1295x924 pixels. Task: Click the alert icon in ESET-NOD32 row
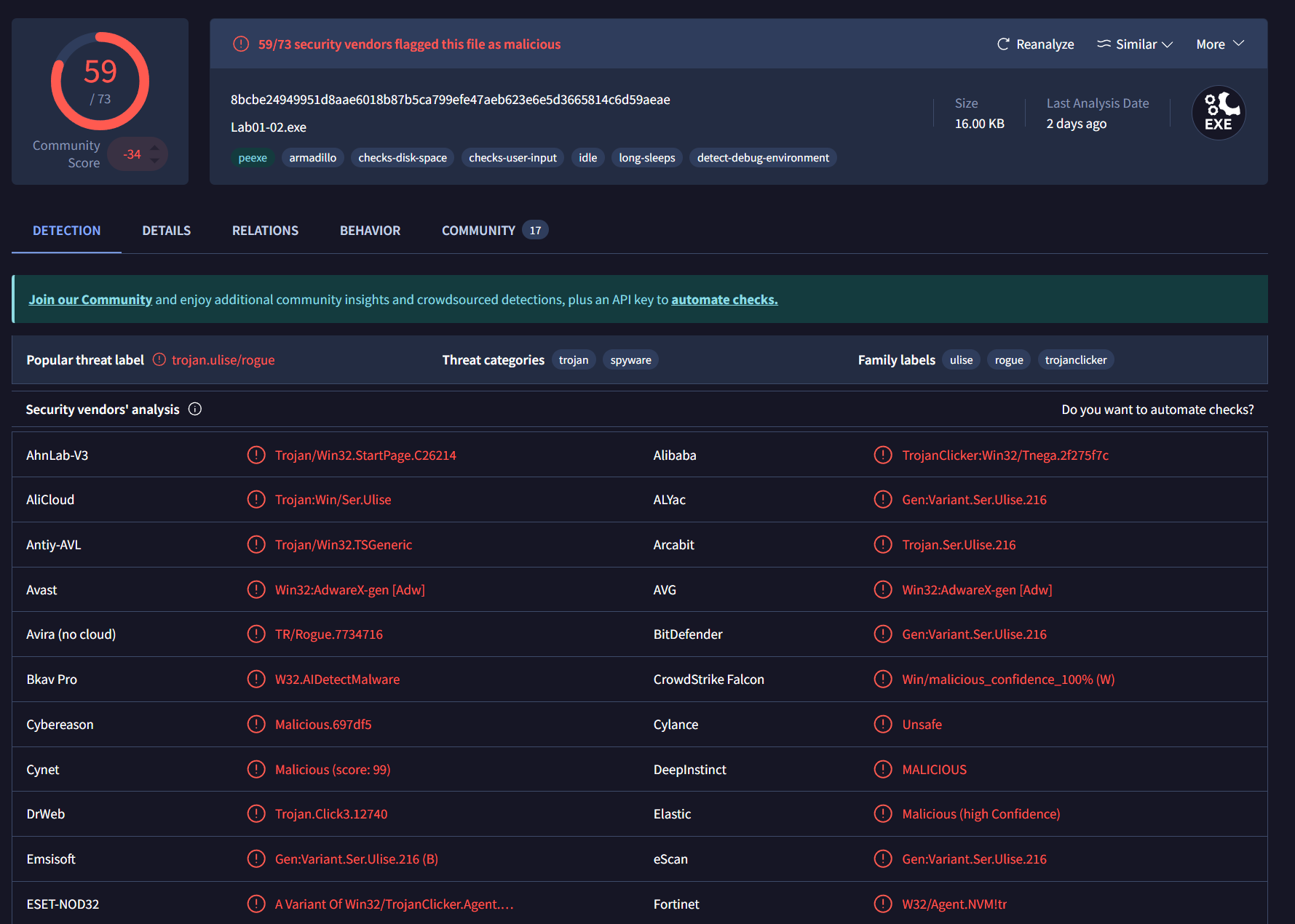(256, 904)
